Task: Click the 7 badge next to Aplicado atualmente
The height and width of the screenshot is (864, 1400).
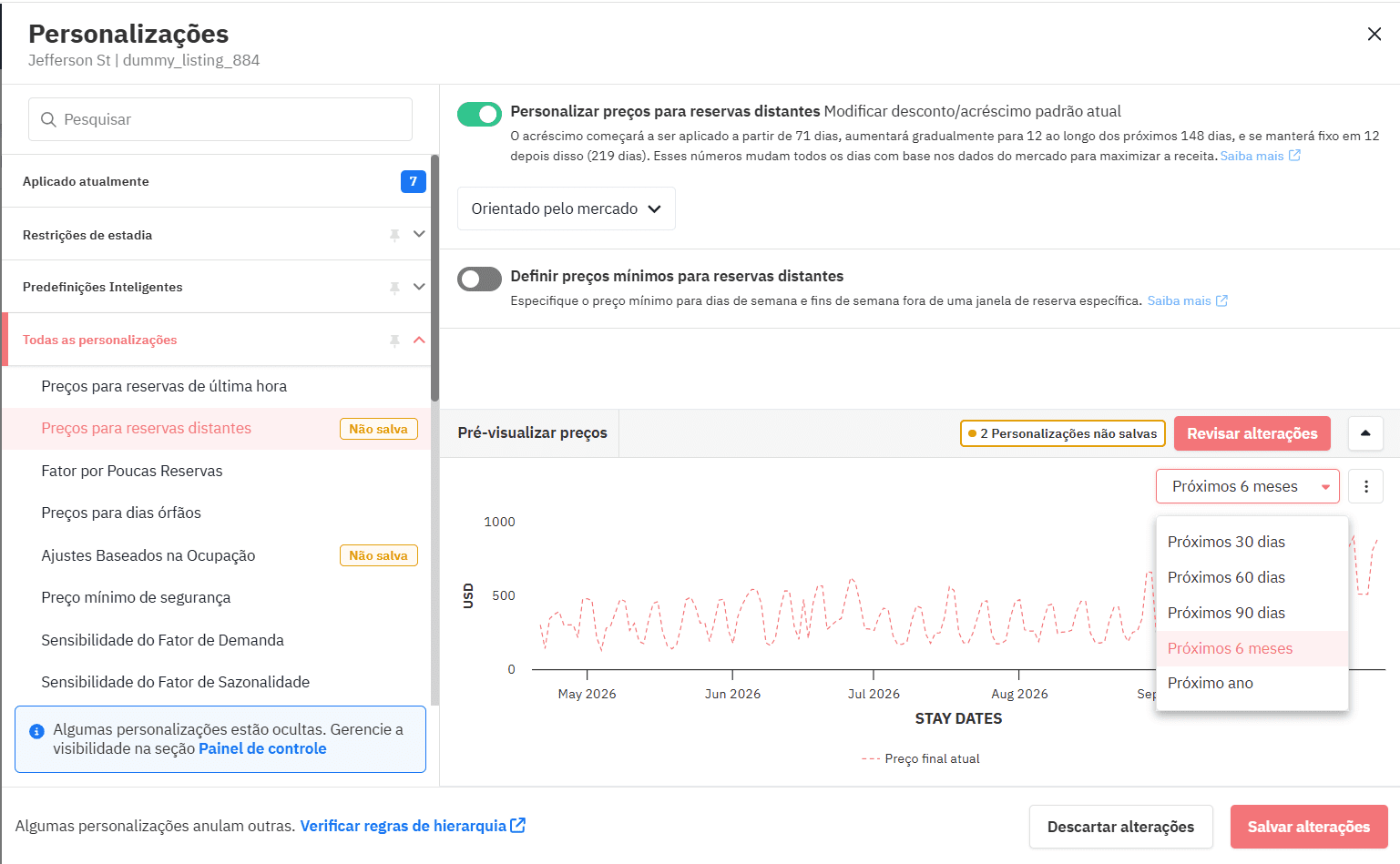Action: click(x=413, y=181)
